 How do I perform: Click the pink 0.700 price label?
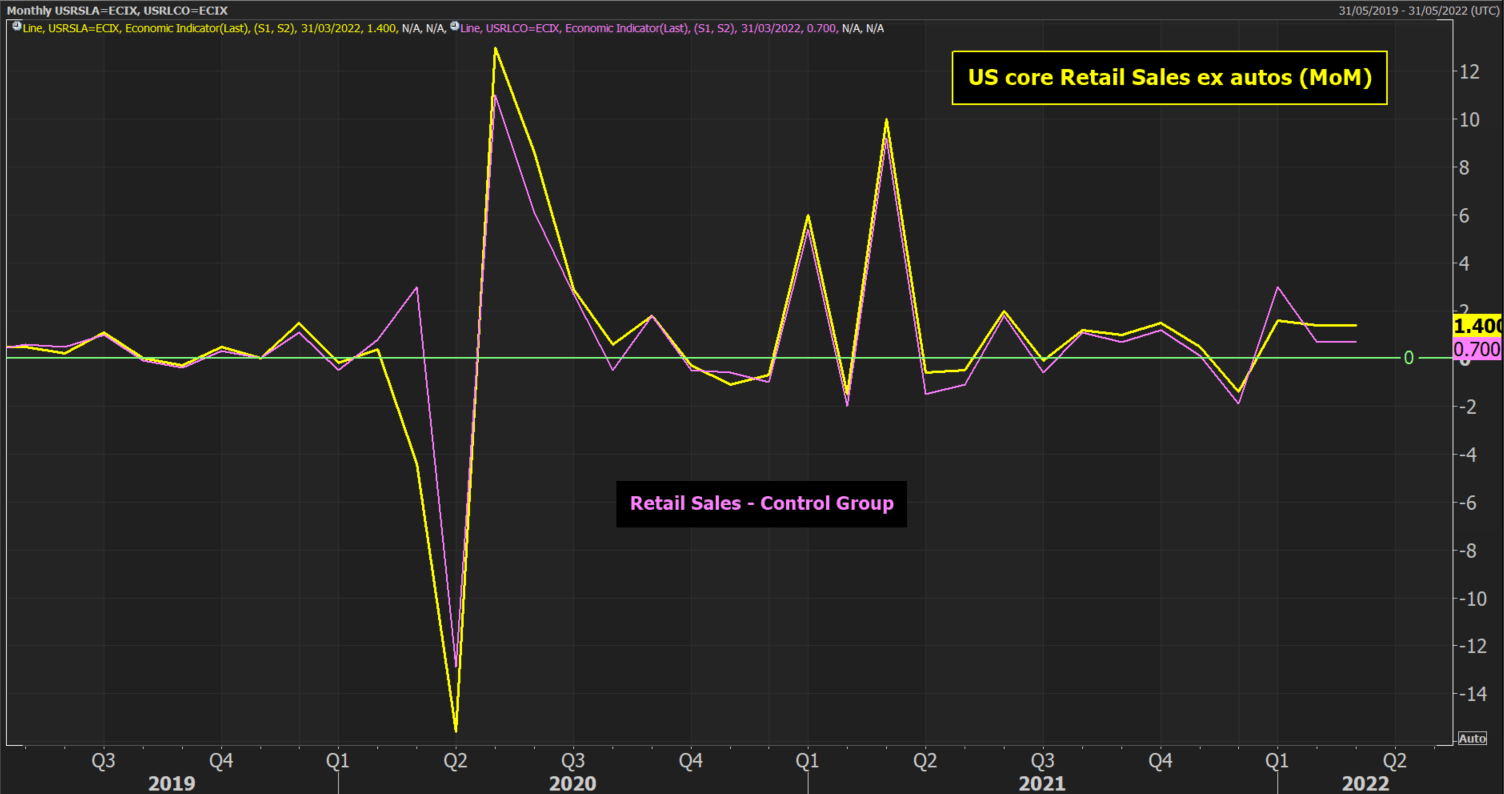pos(1476,349)
